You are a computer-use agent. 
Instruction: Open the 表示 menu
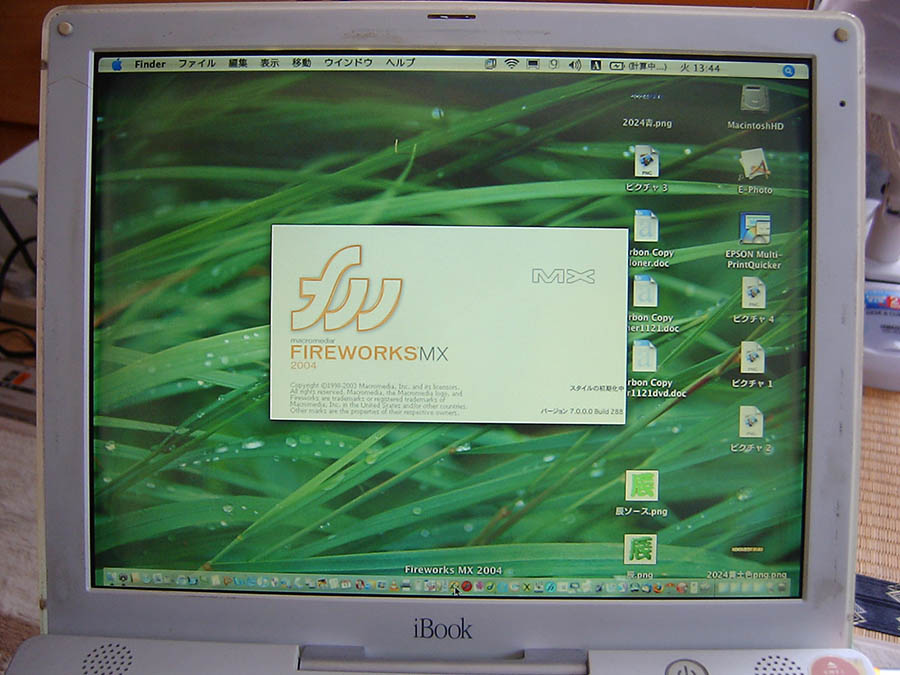(269, 63)
